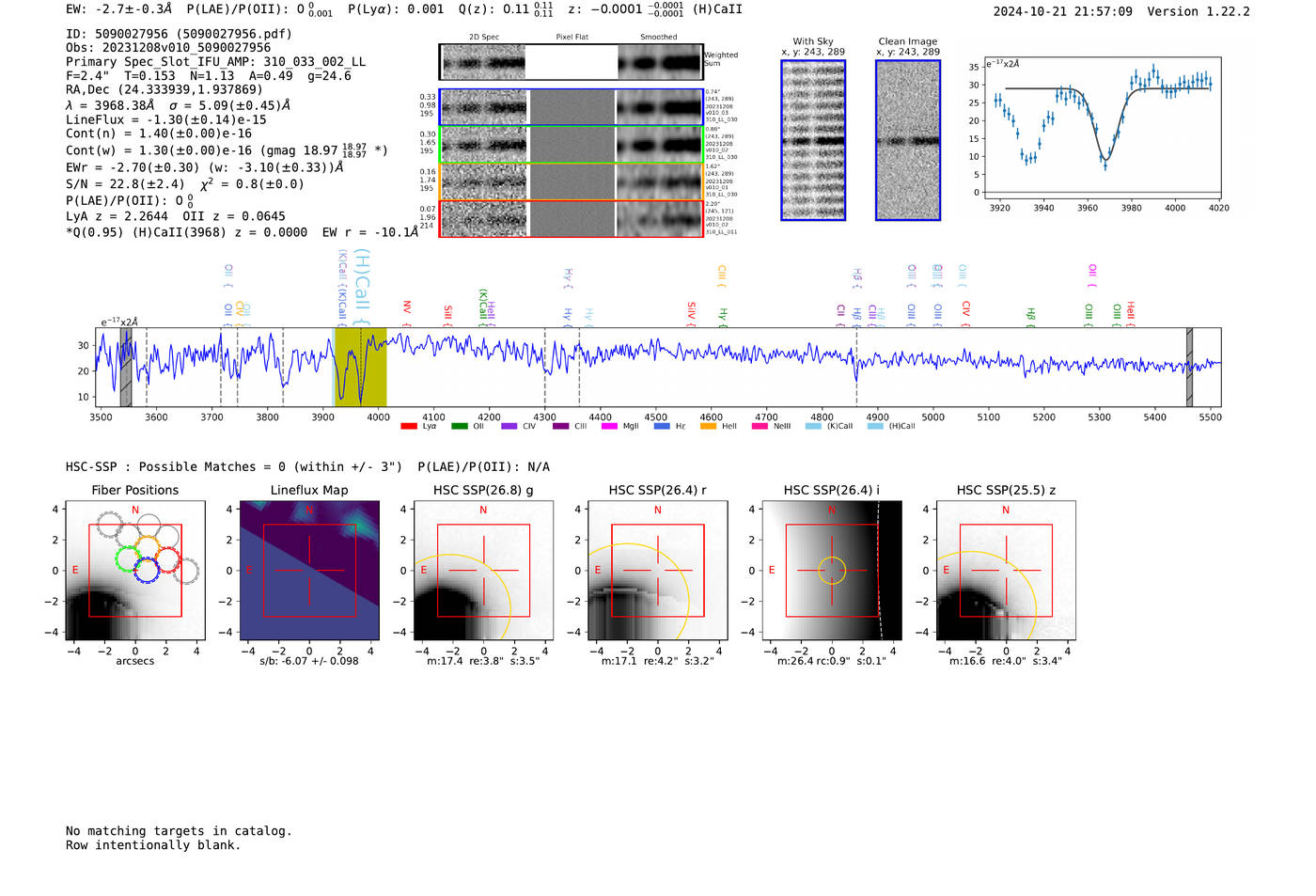Click the blue fiber circle in Fiber Positions
The width and height of the screenshot is (1316, 896).
(146, 571)
